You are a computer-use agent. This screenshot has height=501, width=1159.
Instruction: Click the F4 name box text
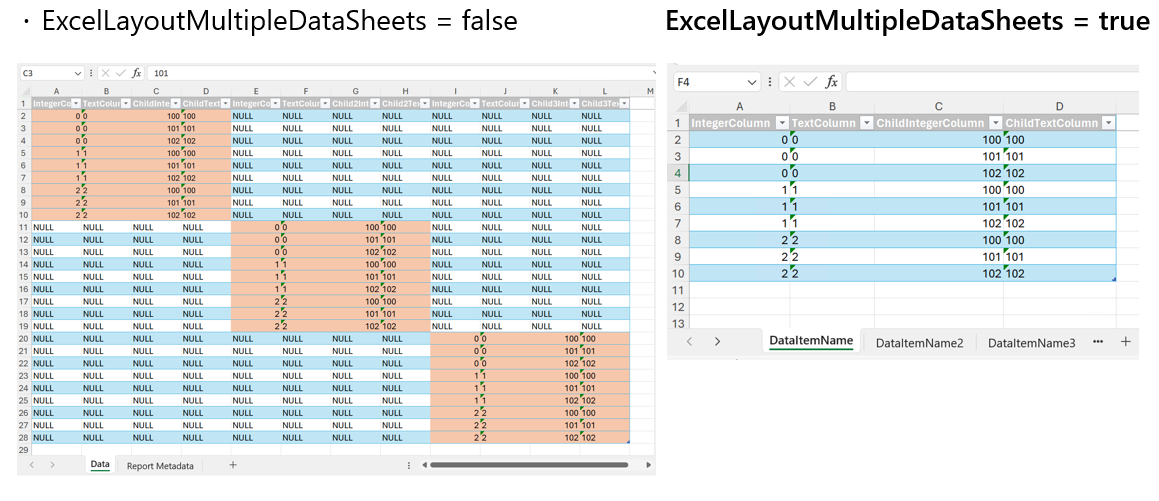(x=684, y=82)
